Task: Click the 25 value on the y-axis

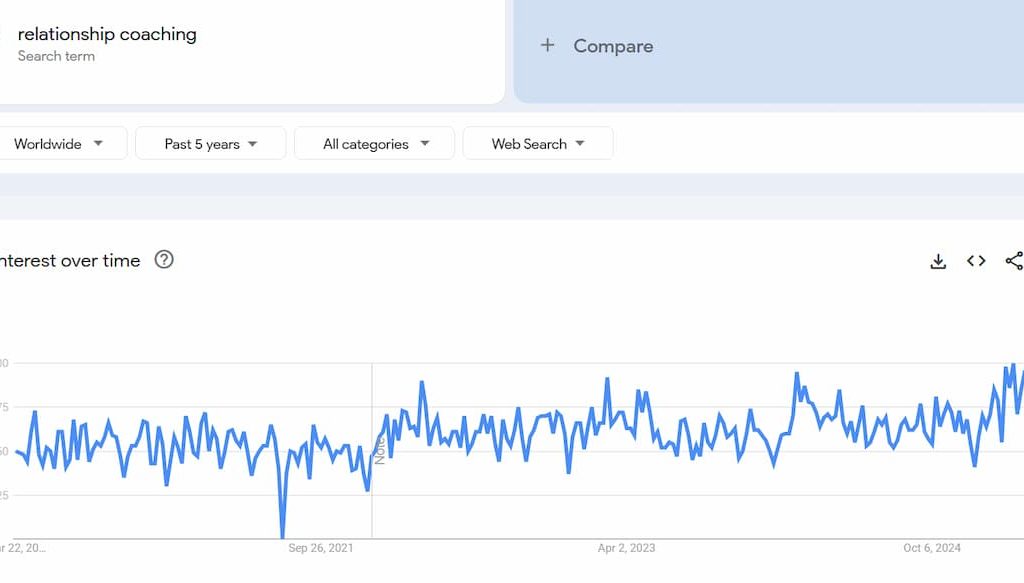Action: (4, 495)
